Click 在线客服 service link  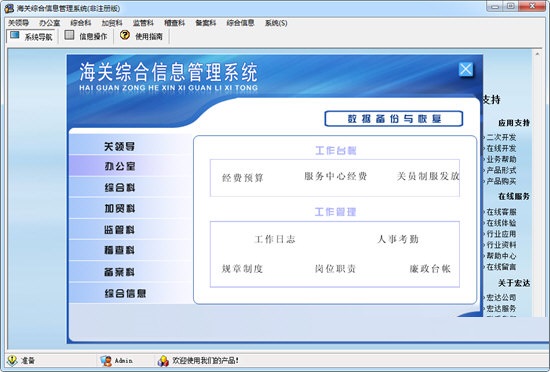tap(501, 212)
